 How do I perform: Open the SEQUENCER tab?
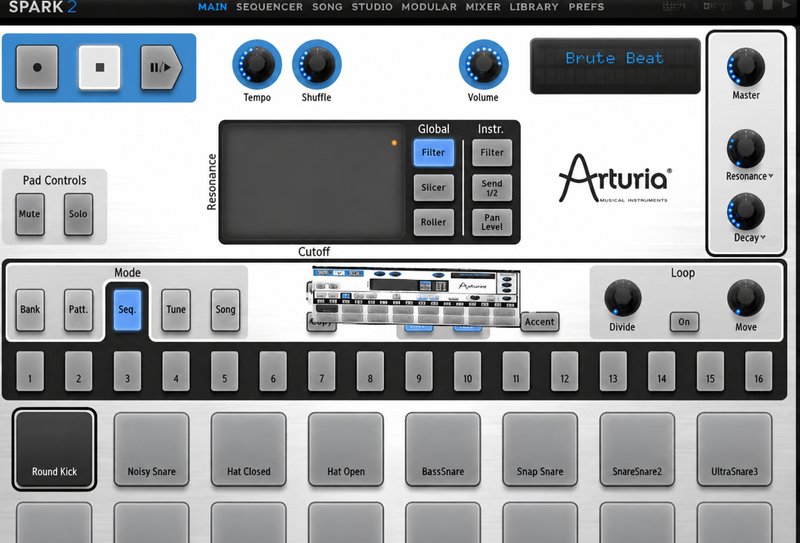point(269,7)
